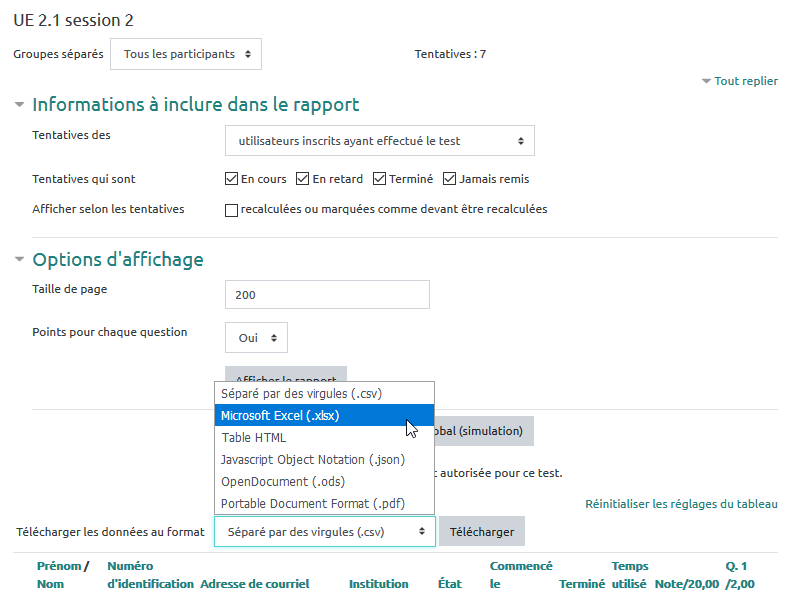The width and height of the screenshot is (789, 593).
Task: Select 'Portable Document Format (.pdf)' option
Action: [313, 503]
